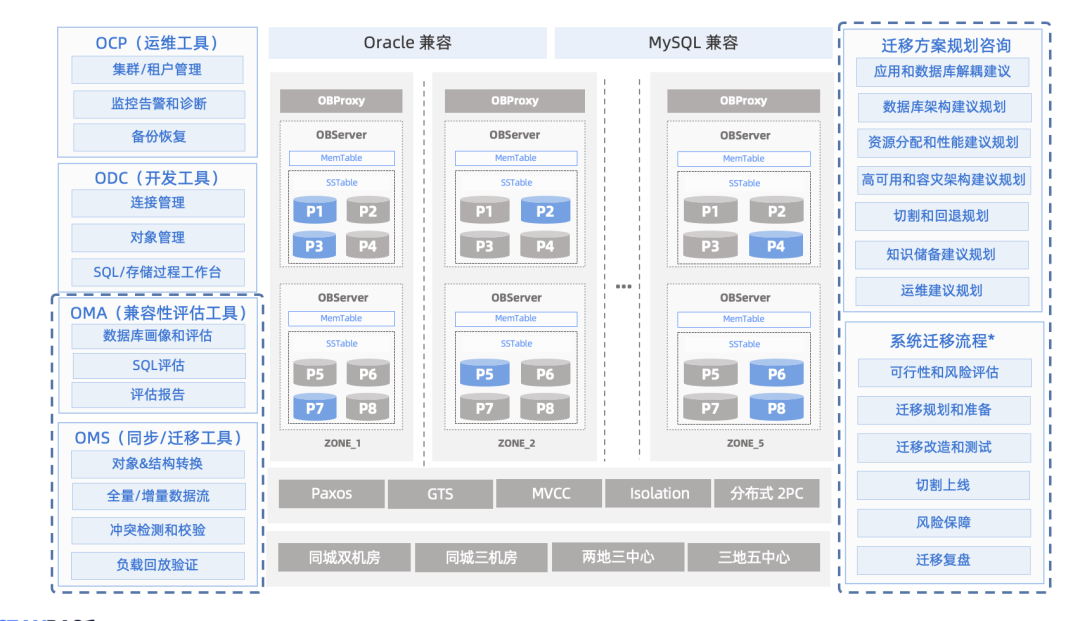Click the gray P1 partition in ZONE_5
The height and width of the screenshot is (621, 1080).
[710, 210]
